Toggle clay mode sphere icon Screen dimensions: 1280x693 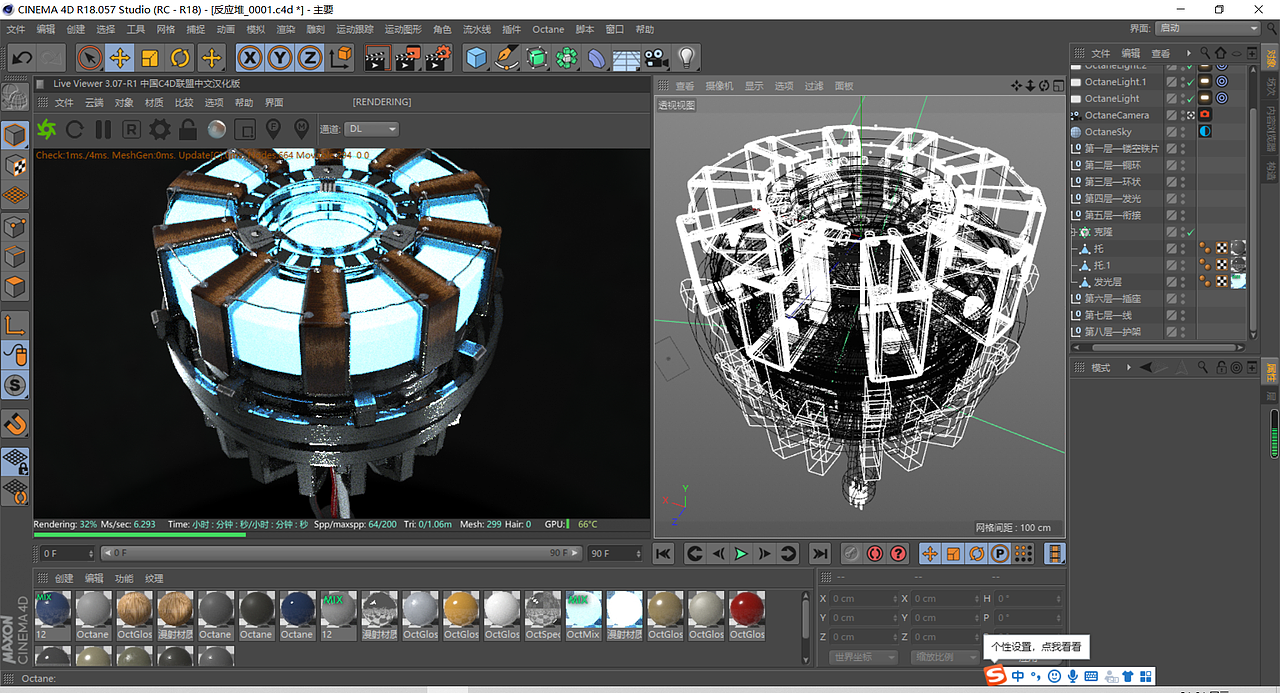pyautogui.click(x=216, y=129)
